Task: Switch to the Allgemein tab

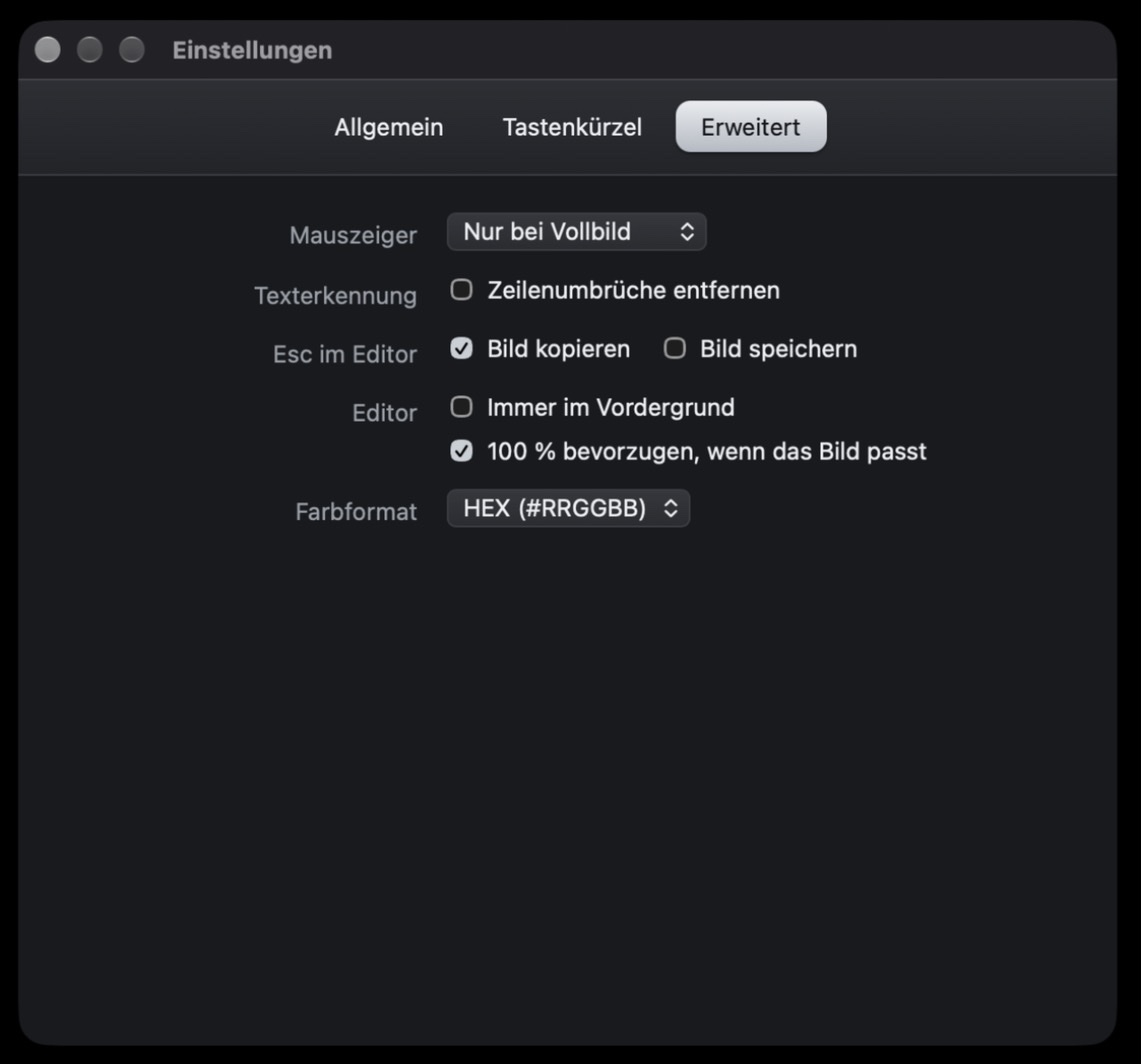Action: click(x=388, y=127)
